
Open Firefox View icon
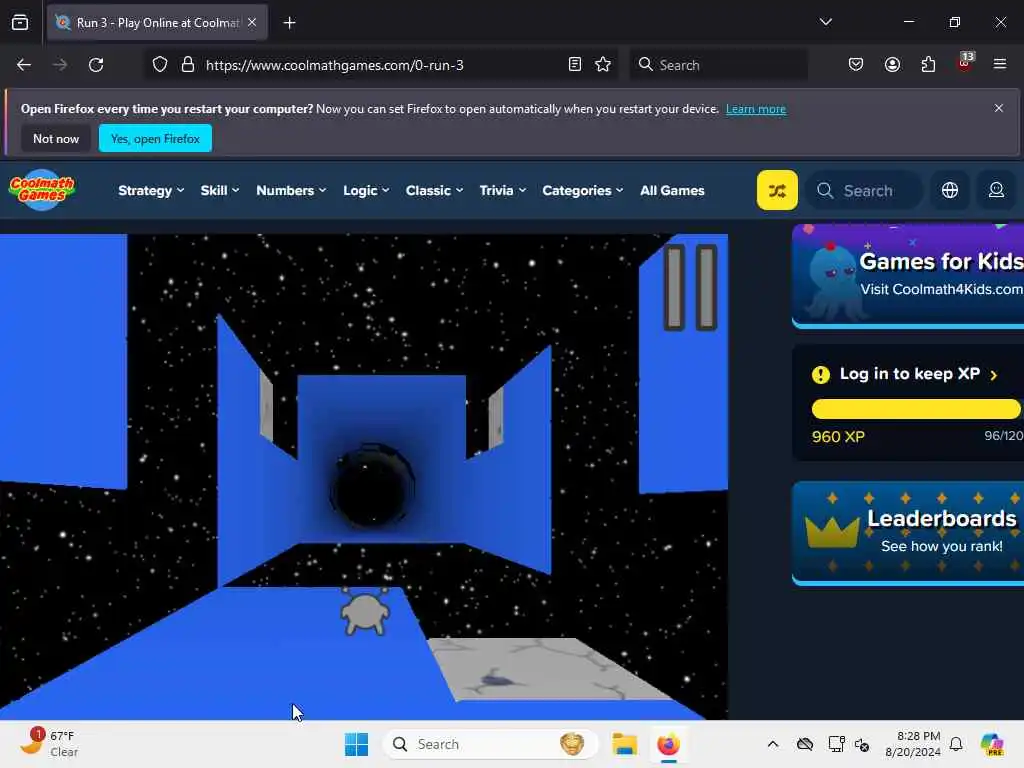tap(20, 23)
